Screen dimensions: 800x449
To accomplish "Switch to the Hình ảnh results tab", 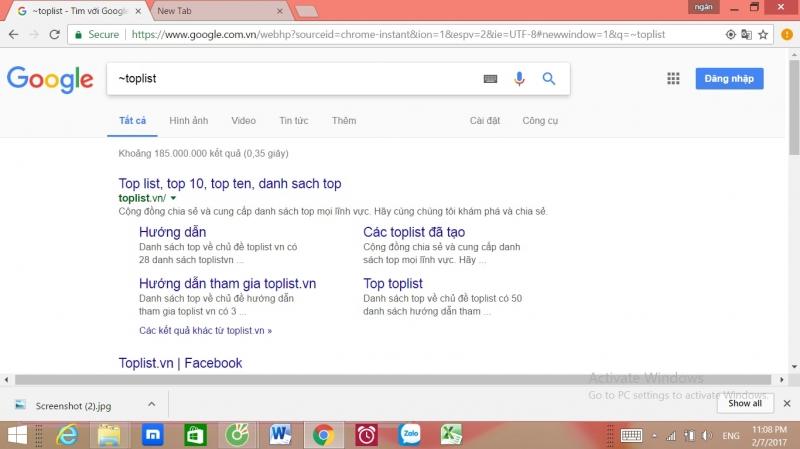I will [188, 121].
